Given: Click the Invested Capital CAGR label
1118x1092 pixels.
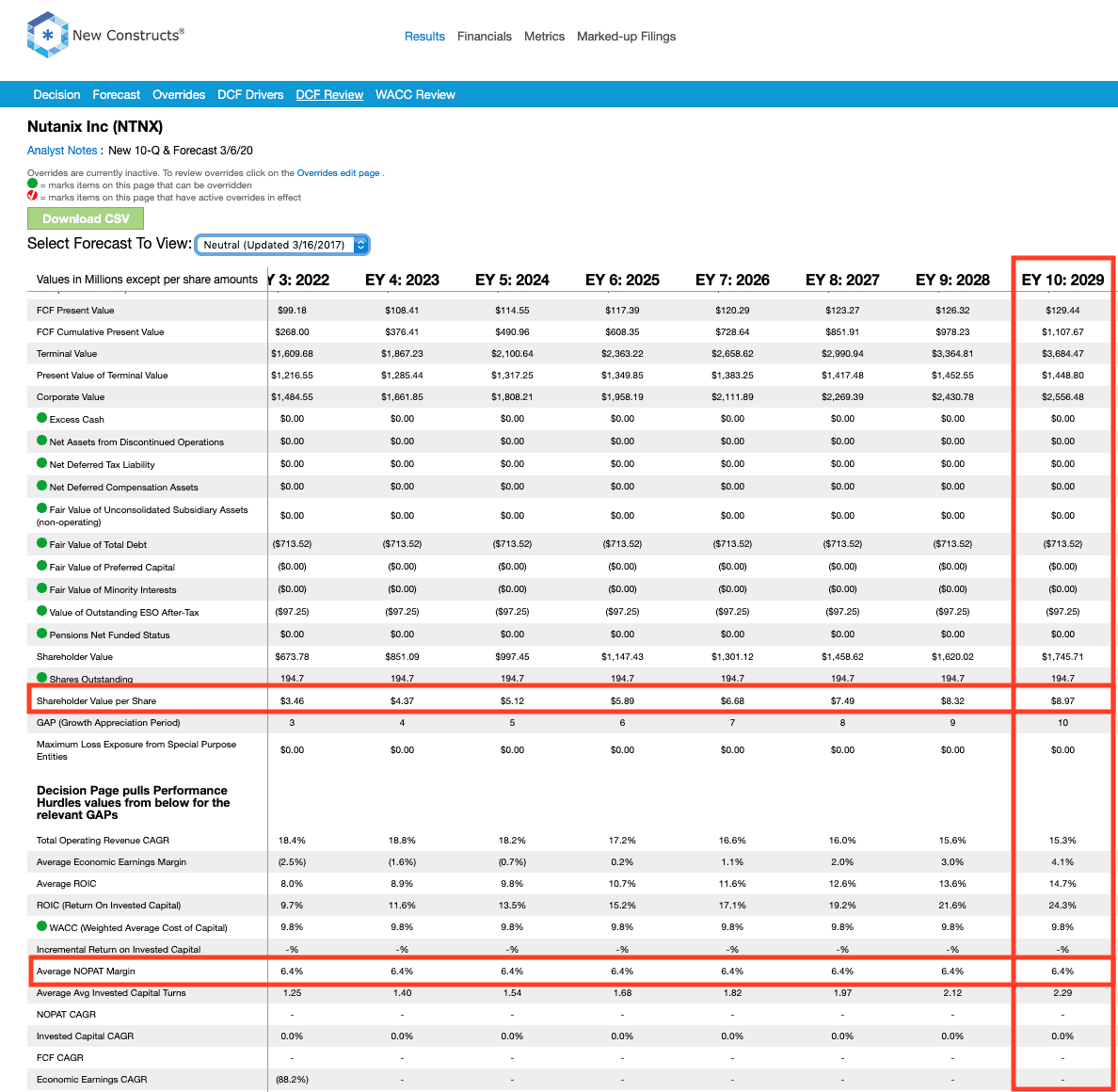Looking at the screenshot, I should (x=85, y=1036).
